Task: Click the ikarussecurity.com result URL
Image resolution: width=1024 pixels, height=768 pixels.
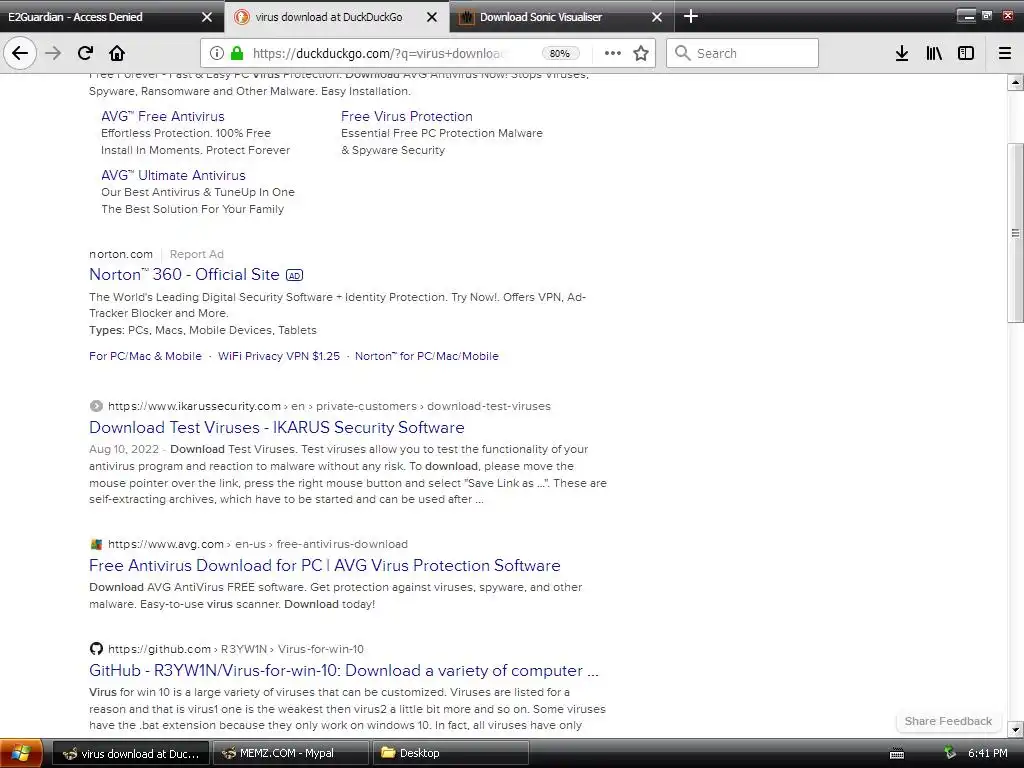Action: 329,406
